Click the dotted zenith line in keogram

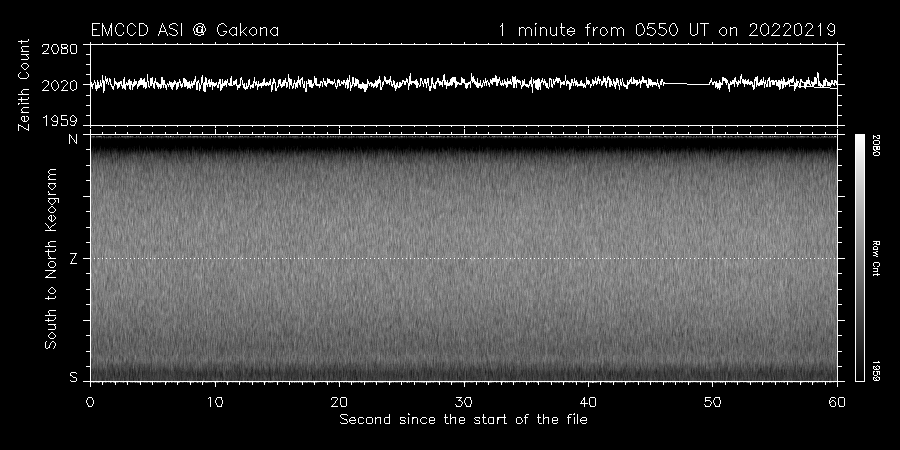463,258
